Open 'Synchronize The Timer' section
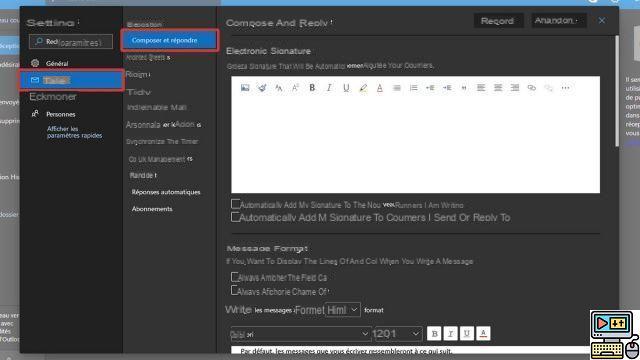The image size is (640, 360). coord(162,141)
